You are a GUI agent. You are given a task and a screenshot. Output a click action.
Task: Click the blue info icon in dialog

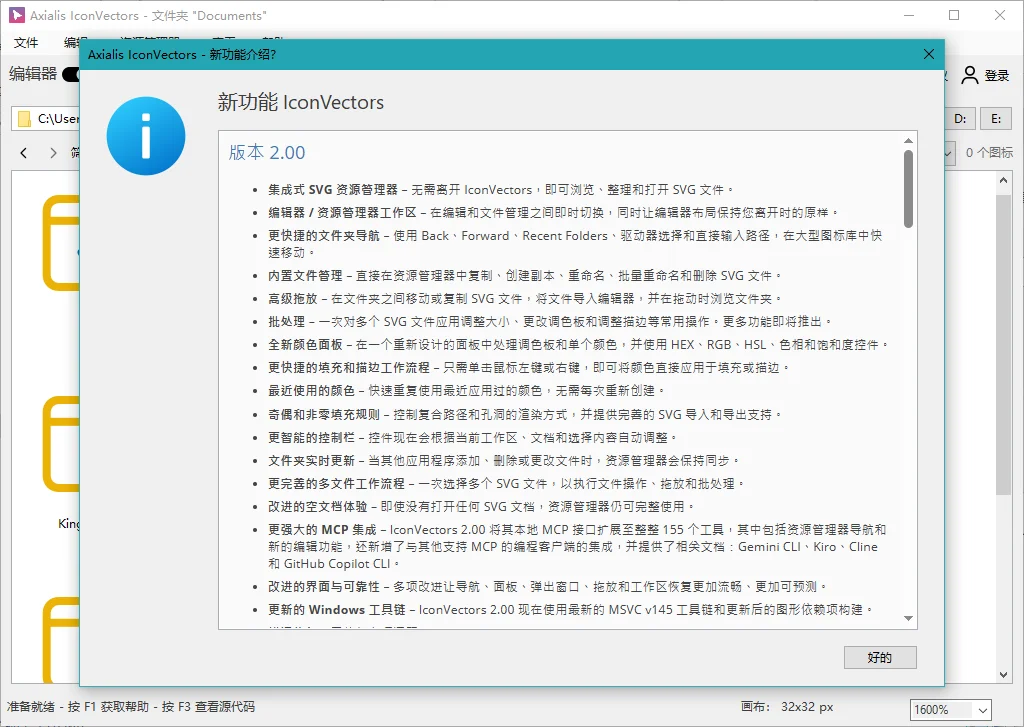point(146,136)
